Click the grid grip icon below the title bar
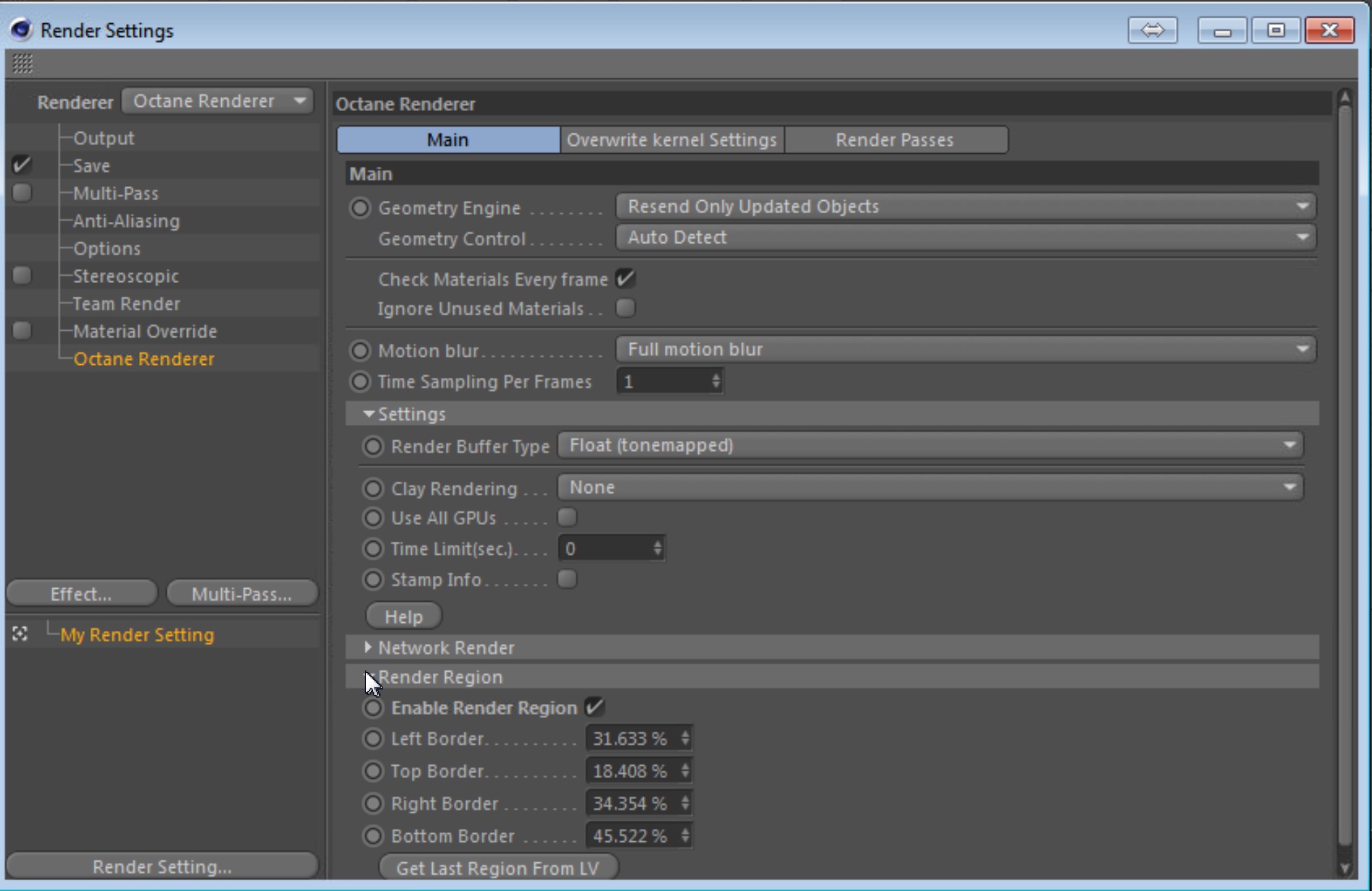The image size is (1372, 891). click(x=22, y=63)
